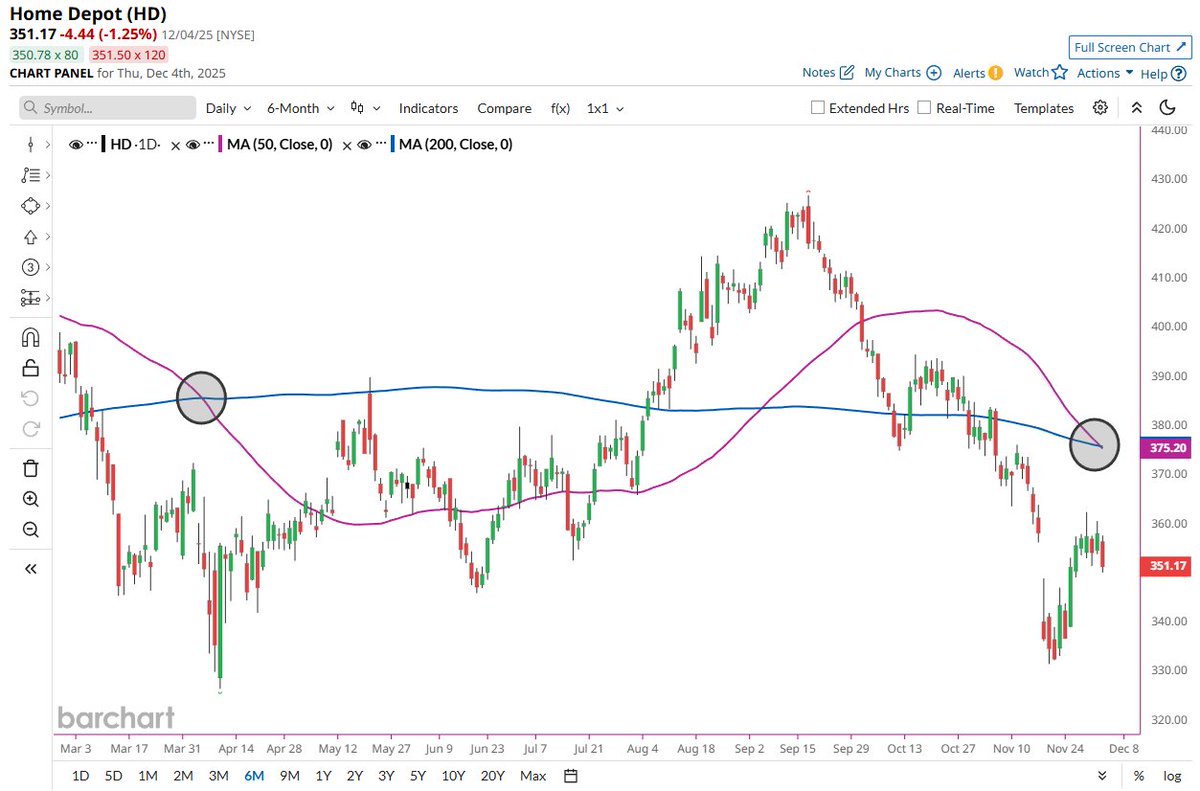Screen dimensions: 1200x791
Task: Click the lock icon in left sidebar
Action: (x=30, y=367)
